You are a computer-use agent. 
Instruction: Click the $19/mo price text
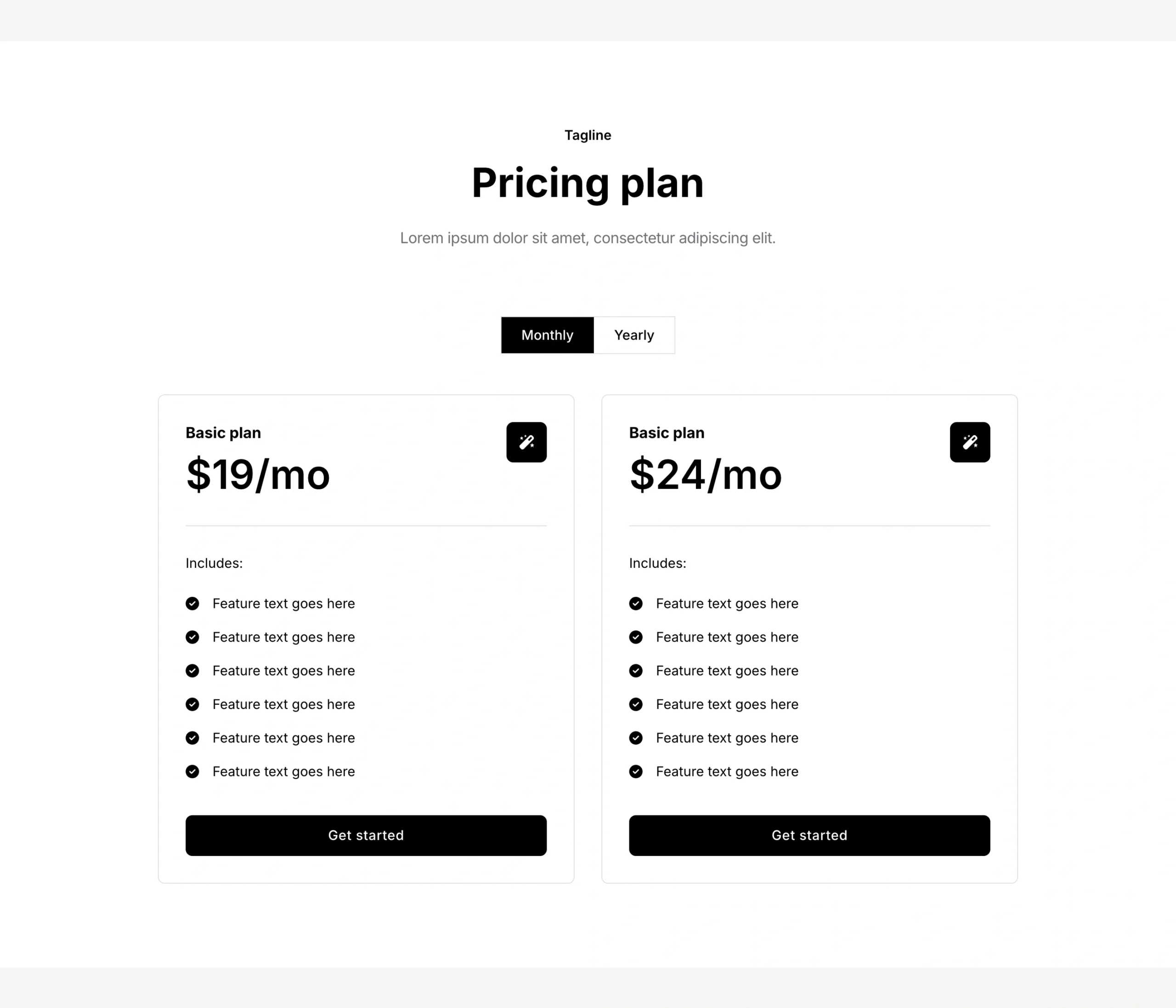tap(258, 475)
